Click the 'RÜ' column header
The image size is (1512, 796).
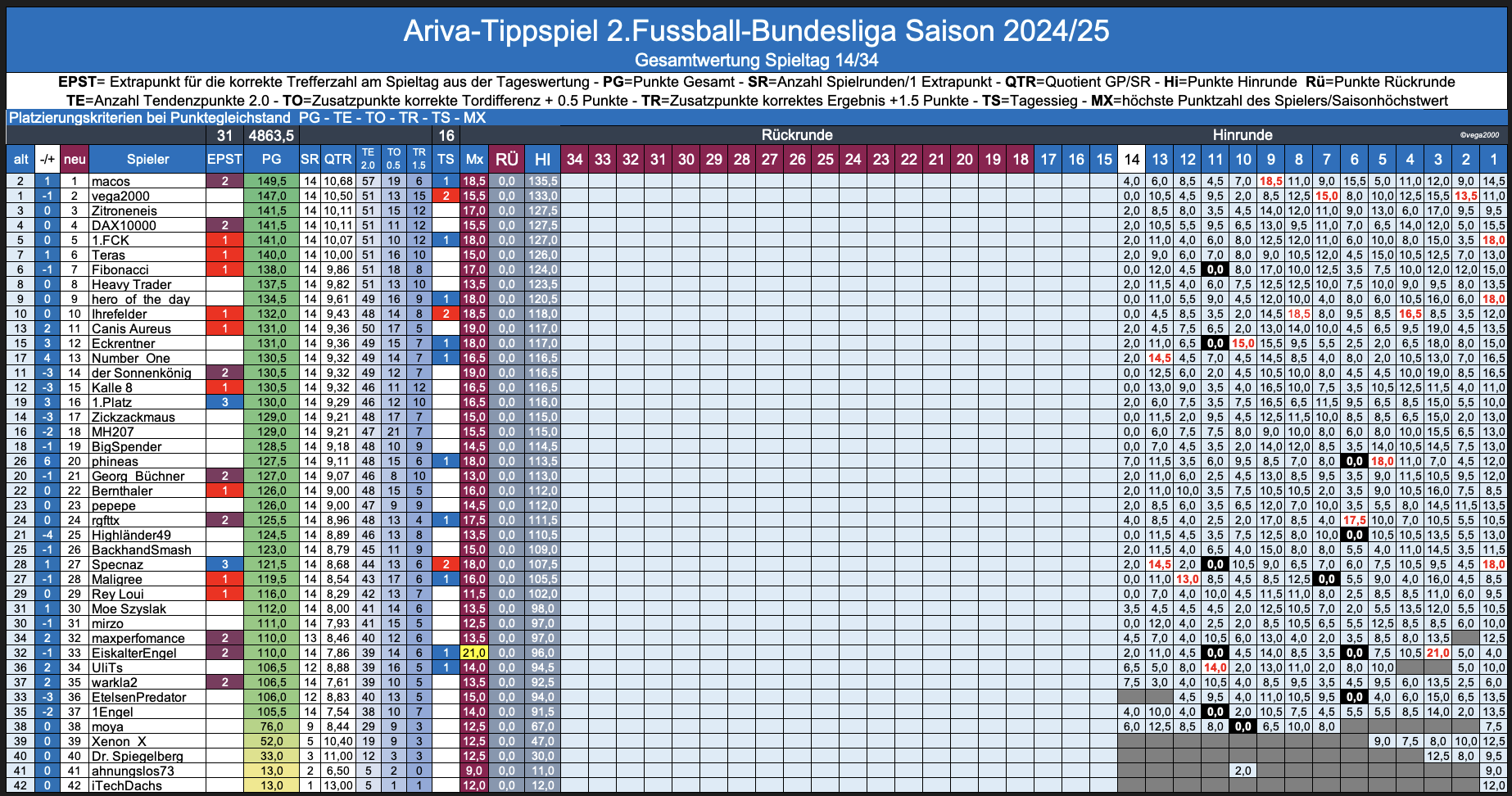coord(507,159)
